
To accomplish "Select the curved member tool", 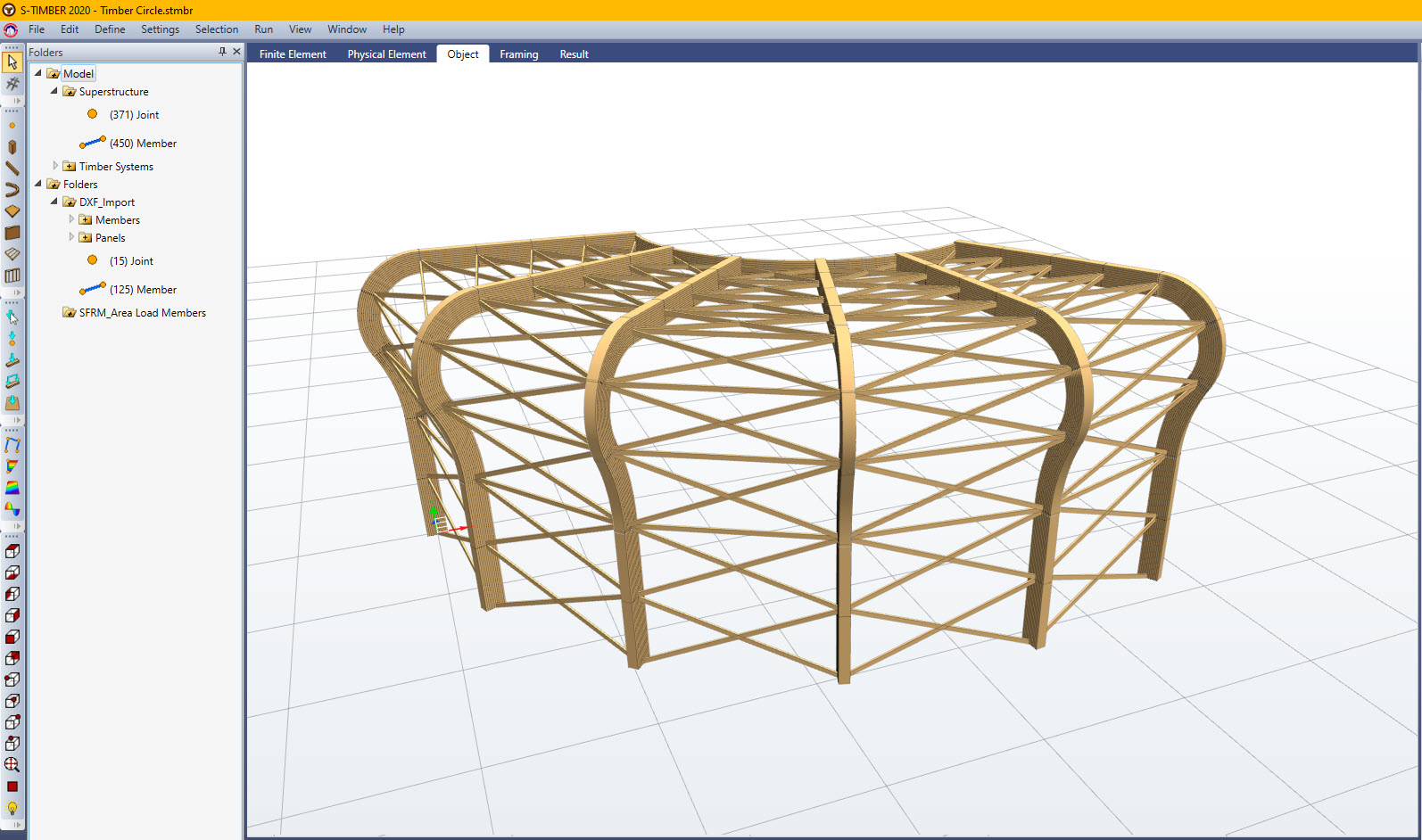I will [x=12, y=190].
